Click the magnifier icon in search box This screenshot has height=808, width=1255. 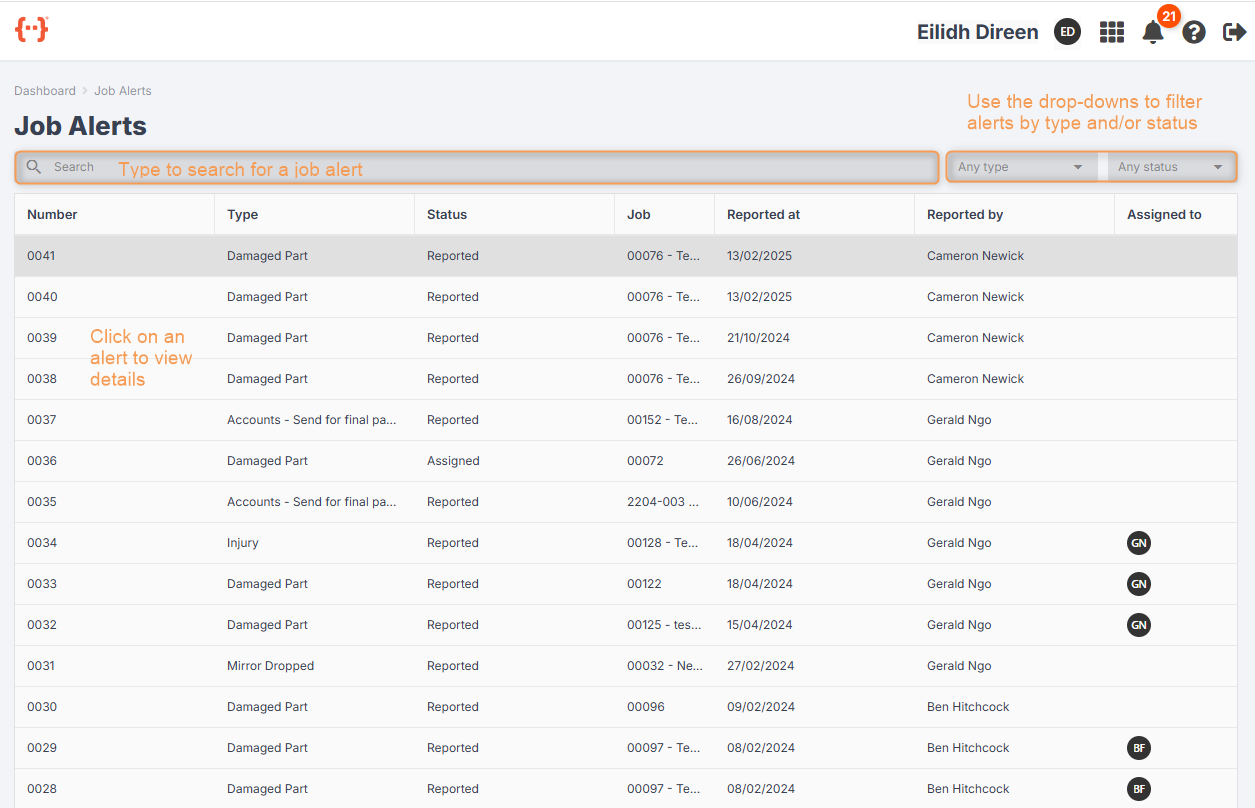34,167
